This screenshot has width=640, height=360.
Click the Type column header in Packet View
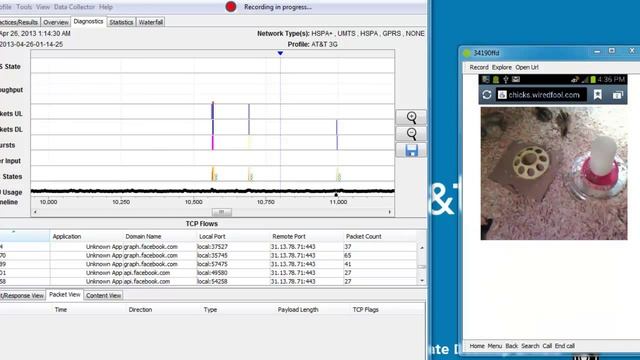tap(210, 310)
